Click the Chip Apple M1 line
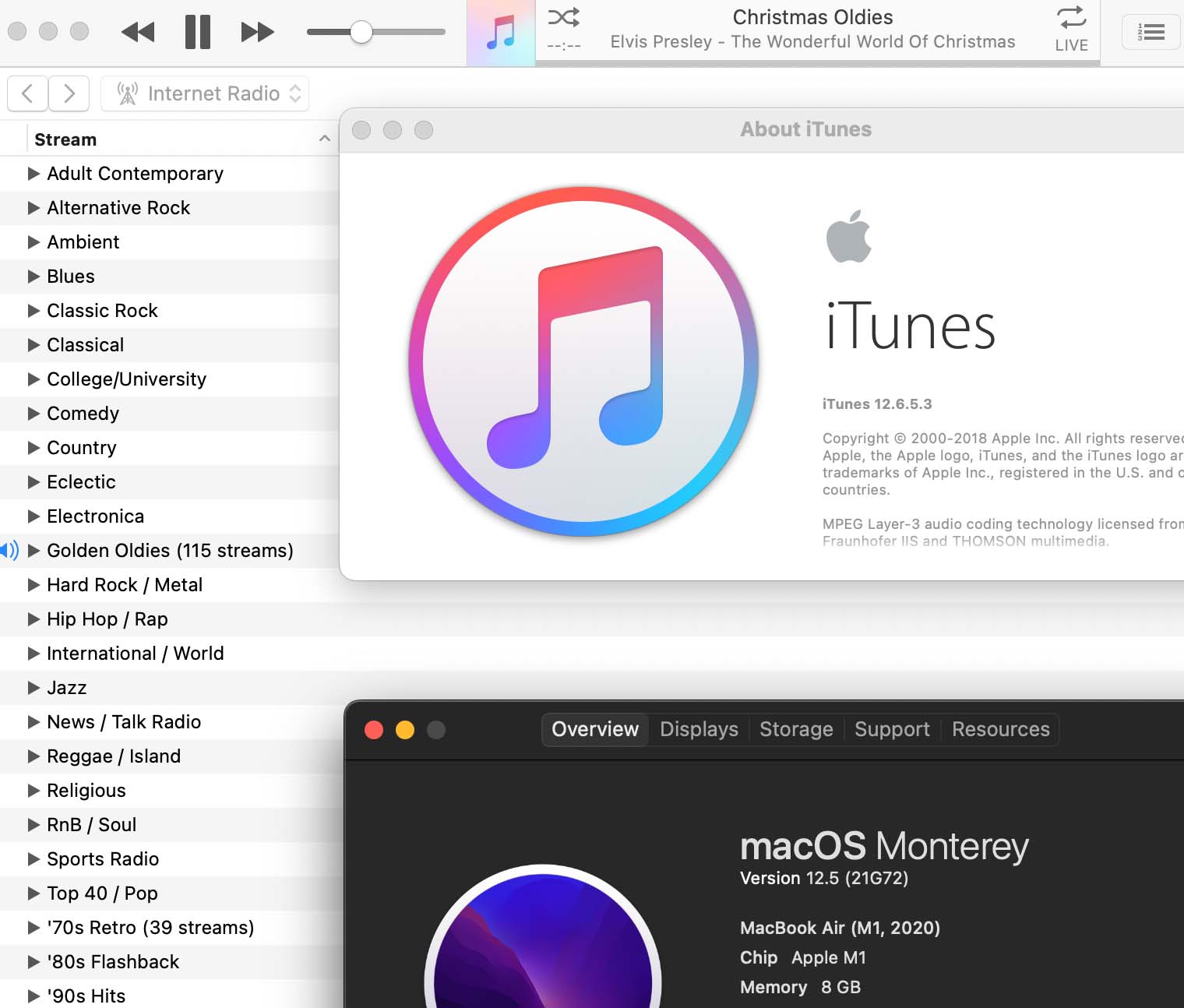Screen dimensions: 1184x1008 [802, 957]
